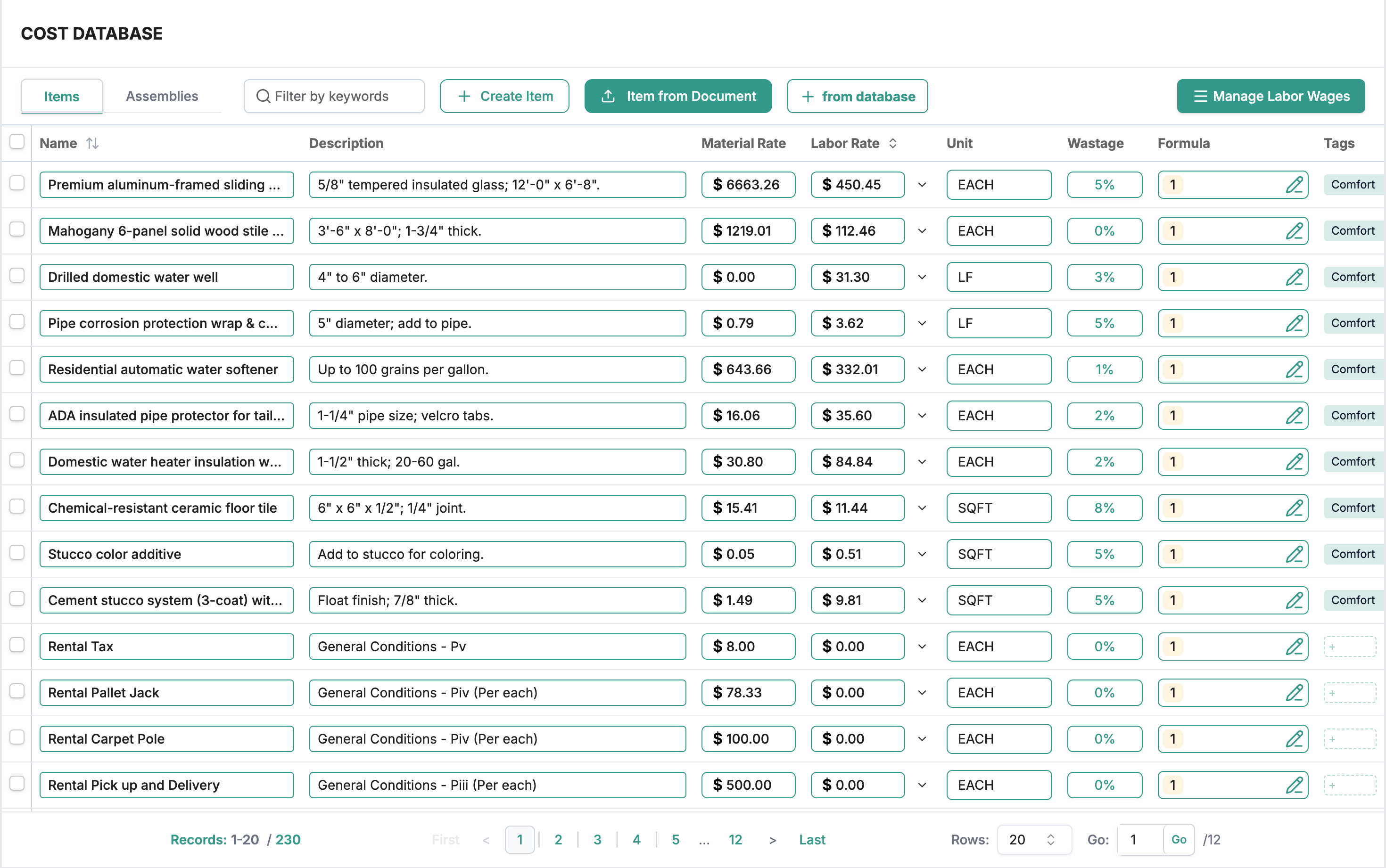This screenshot has height=868, width=1386.
Task: Expand labor rate dropdown for $ 84.84
Action: tap(922, 462)
